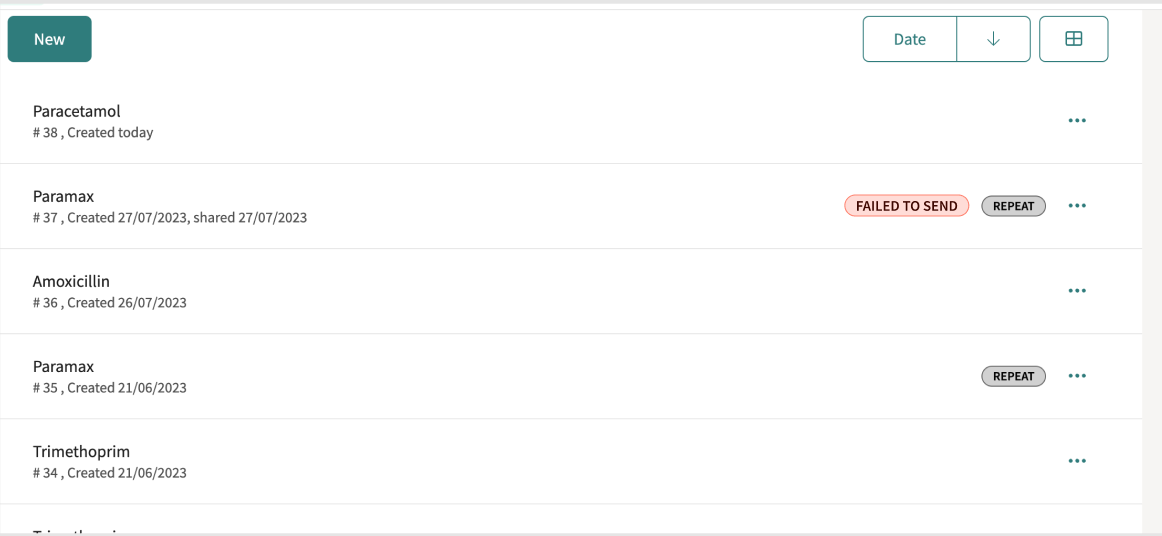Open more options for Paracetamol #38
This screenshot has height=536, width=1162.
pyautogui.click(x=1077, y=120)
